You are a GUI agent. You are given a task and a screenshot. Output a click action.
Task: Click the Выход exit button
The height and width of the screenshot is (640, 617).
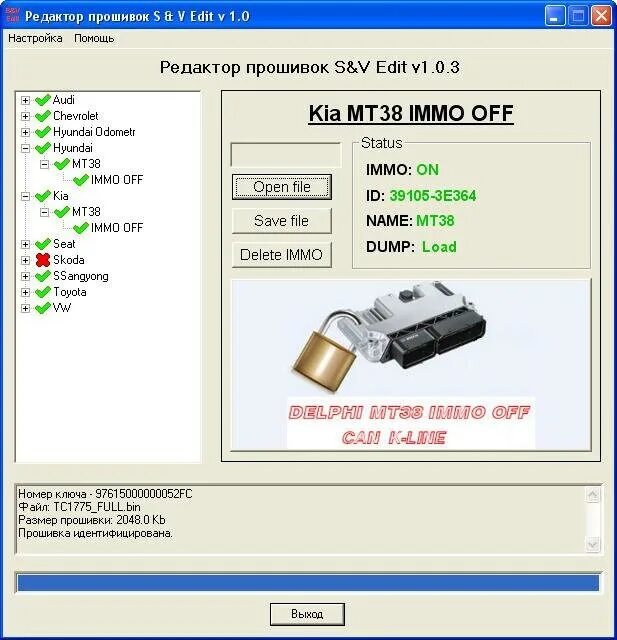click(307, 614)
